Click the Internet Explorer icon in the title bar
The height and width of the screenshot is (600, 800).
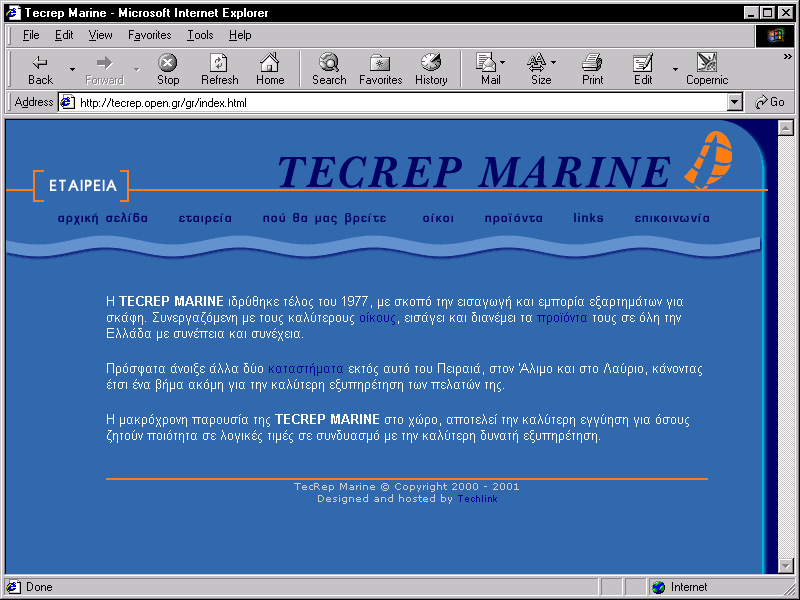coord(12,12)
